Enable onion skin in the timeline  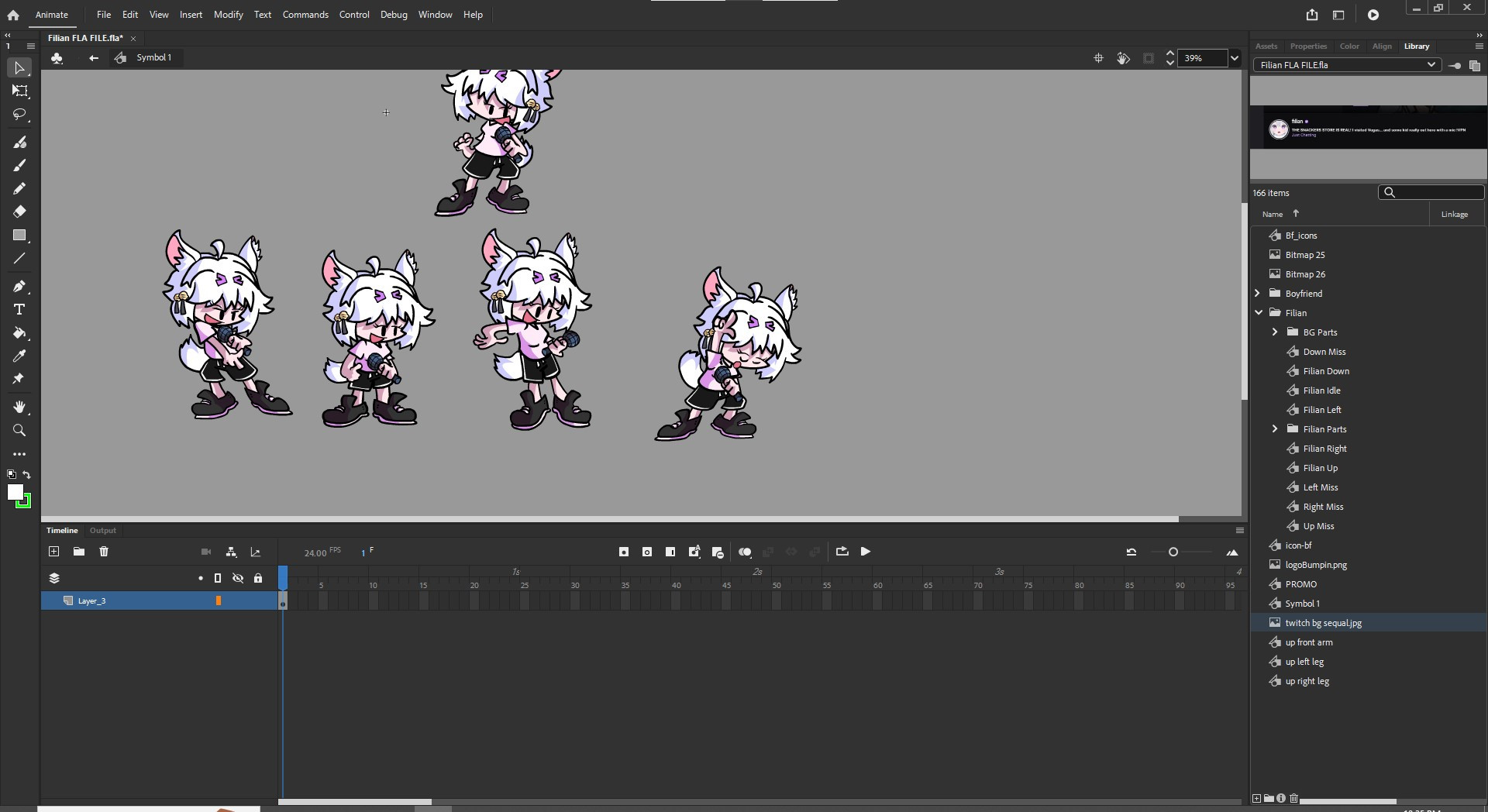click(745, 552)
